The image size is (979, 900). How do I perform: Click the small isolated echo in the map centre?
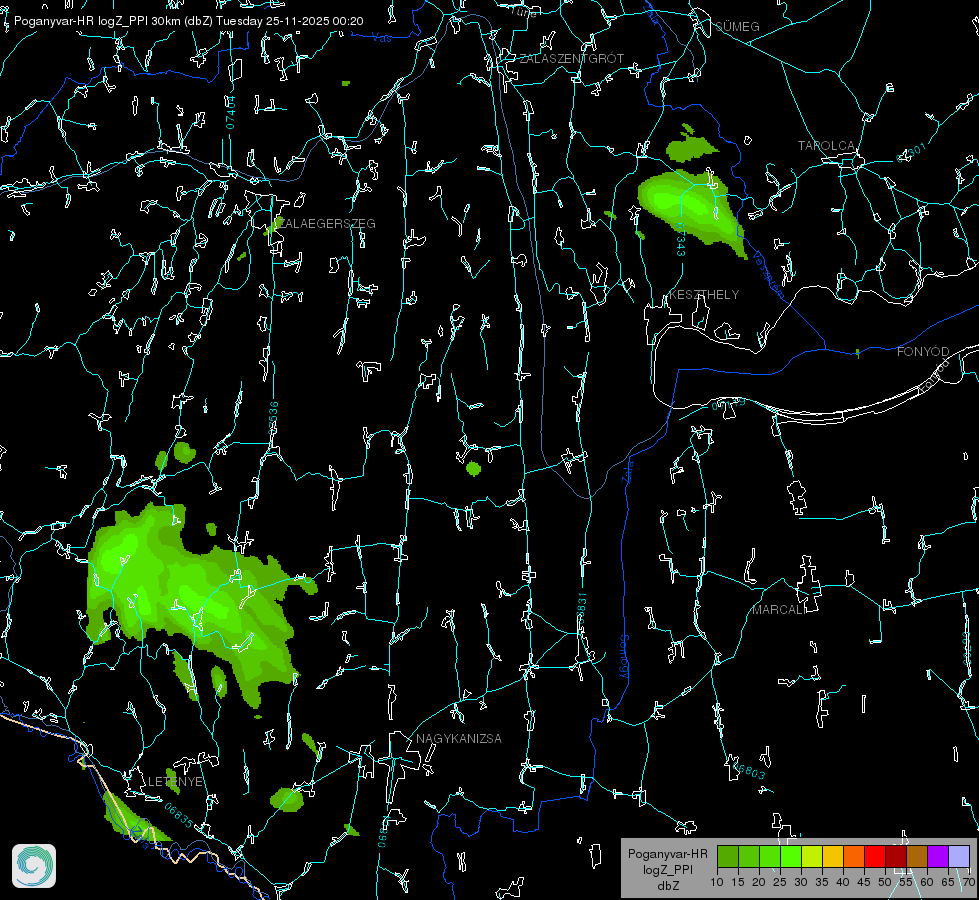[473, 468]
